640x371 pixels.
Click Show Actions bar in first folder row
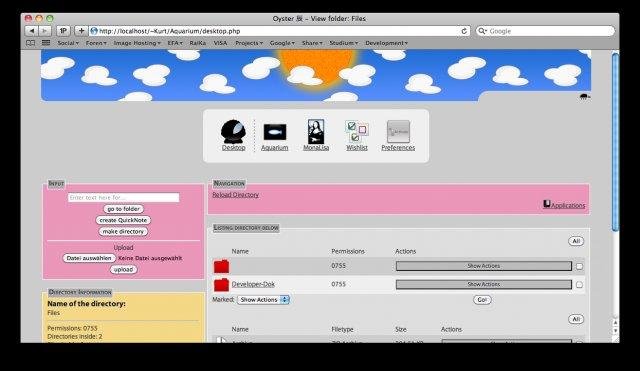(x=484, y=266)
